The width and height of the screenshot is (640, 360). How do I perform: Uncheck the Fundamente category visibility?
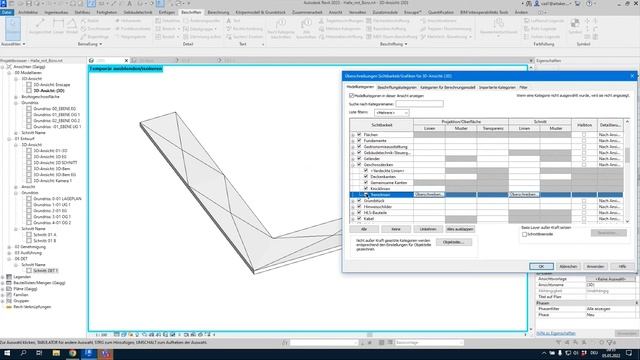pos(359,140)
